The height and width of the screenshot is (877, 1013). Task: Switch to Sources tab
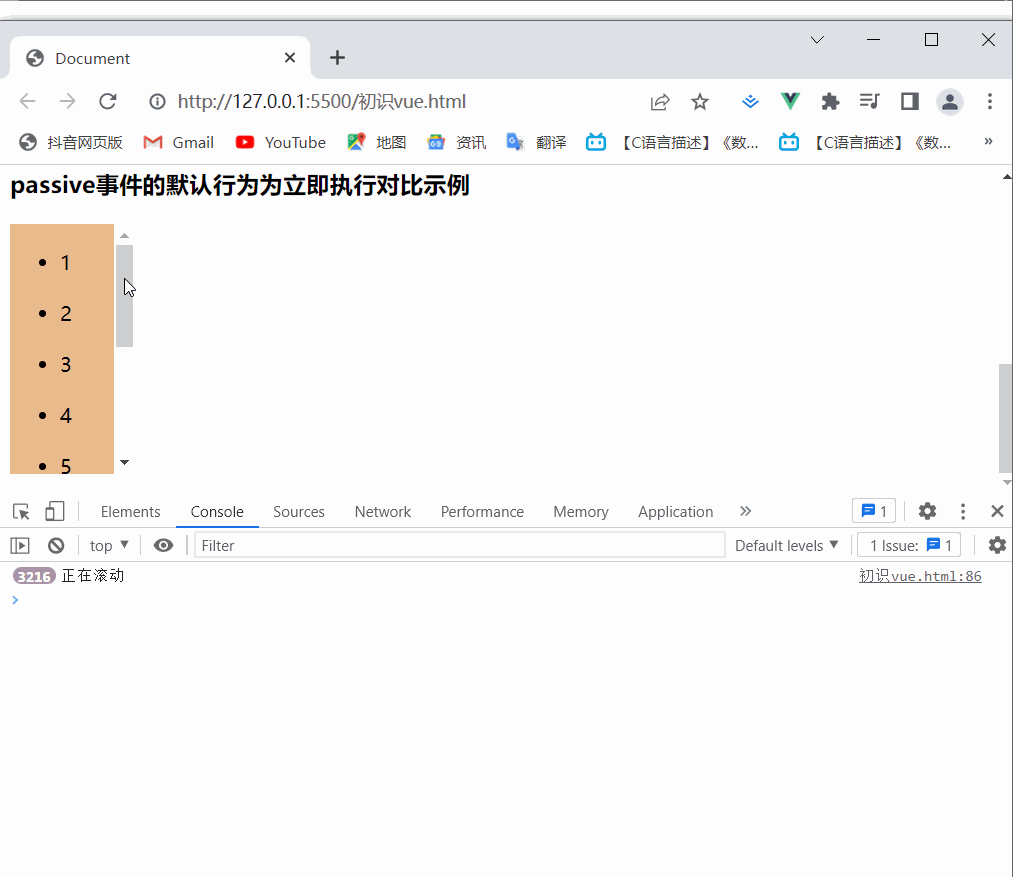click(x=298, y=512)
